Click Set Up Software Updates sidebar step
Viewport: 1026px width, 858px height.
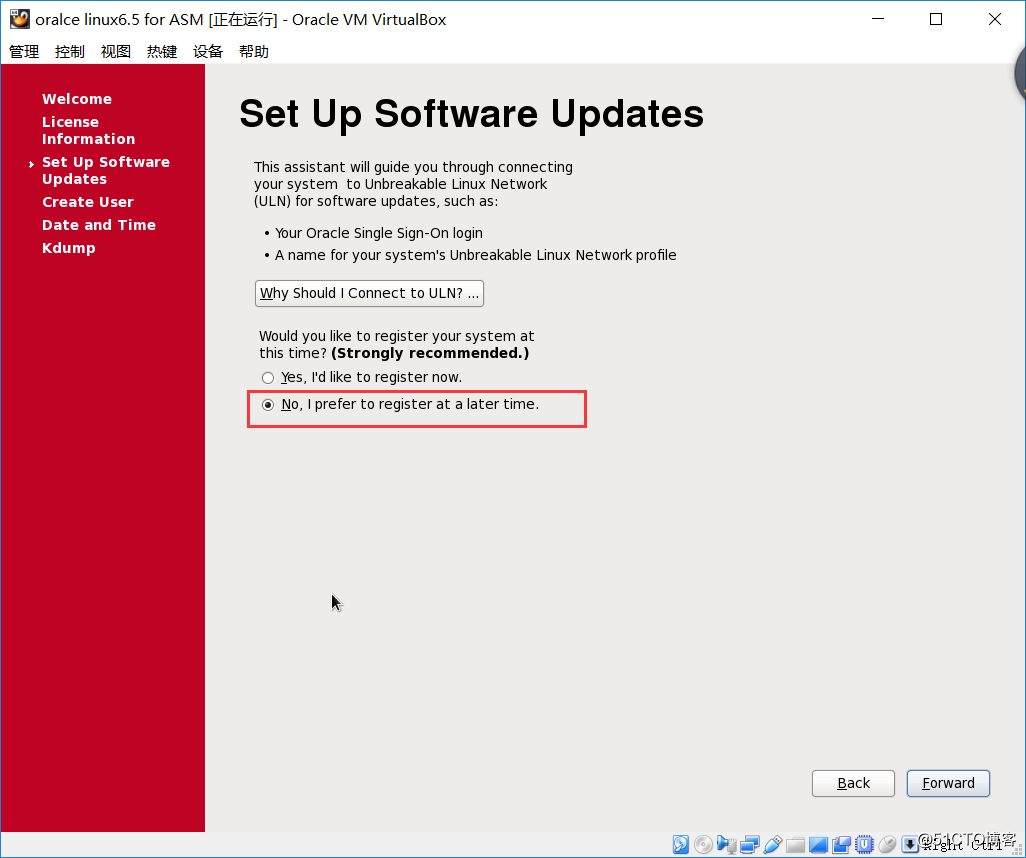pos(105,170)
